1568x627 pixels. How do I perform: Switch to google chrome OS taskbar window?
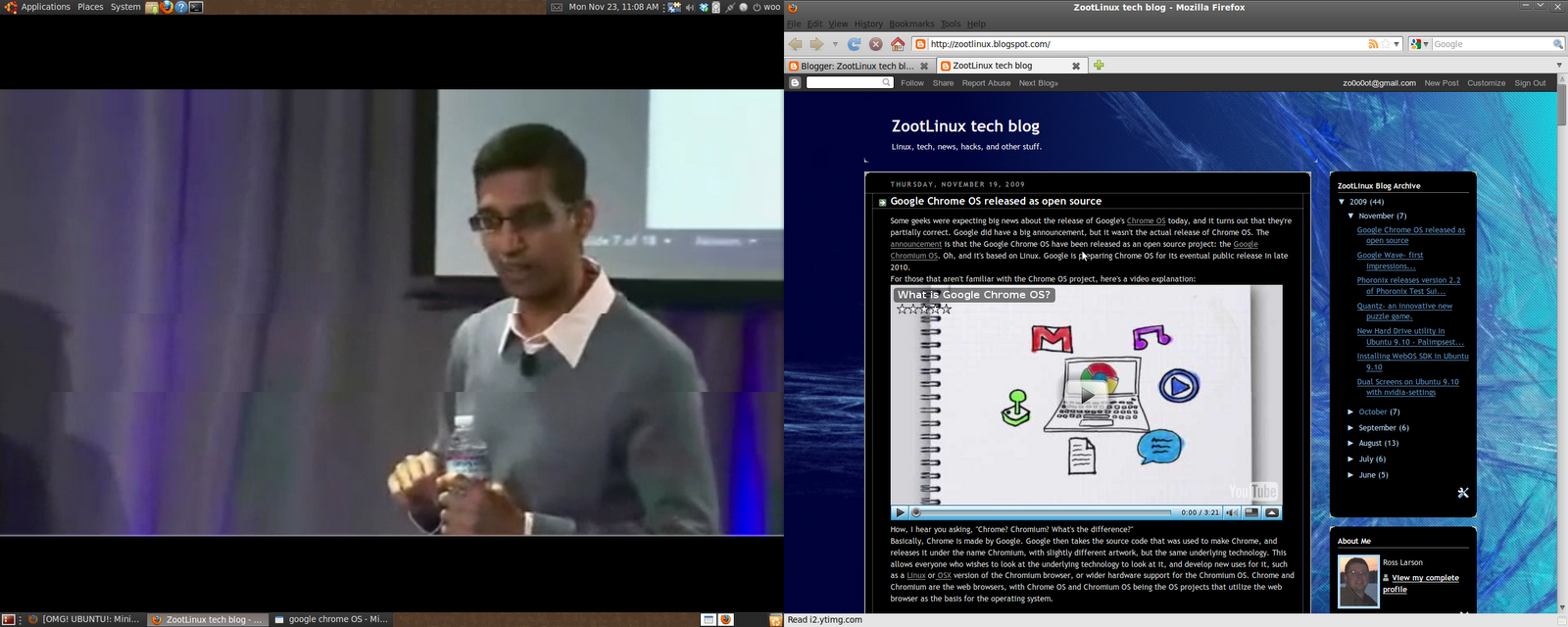[331, 619]
